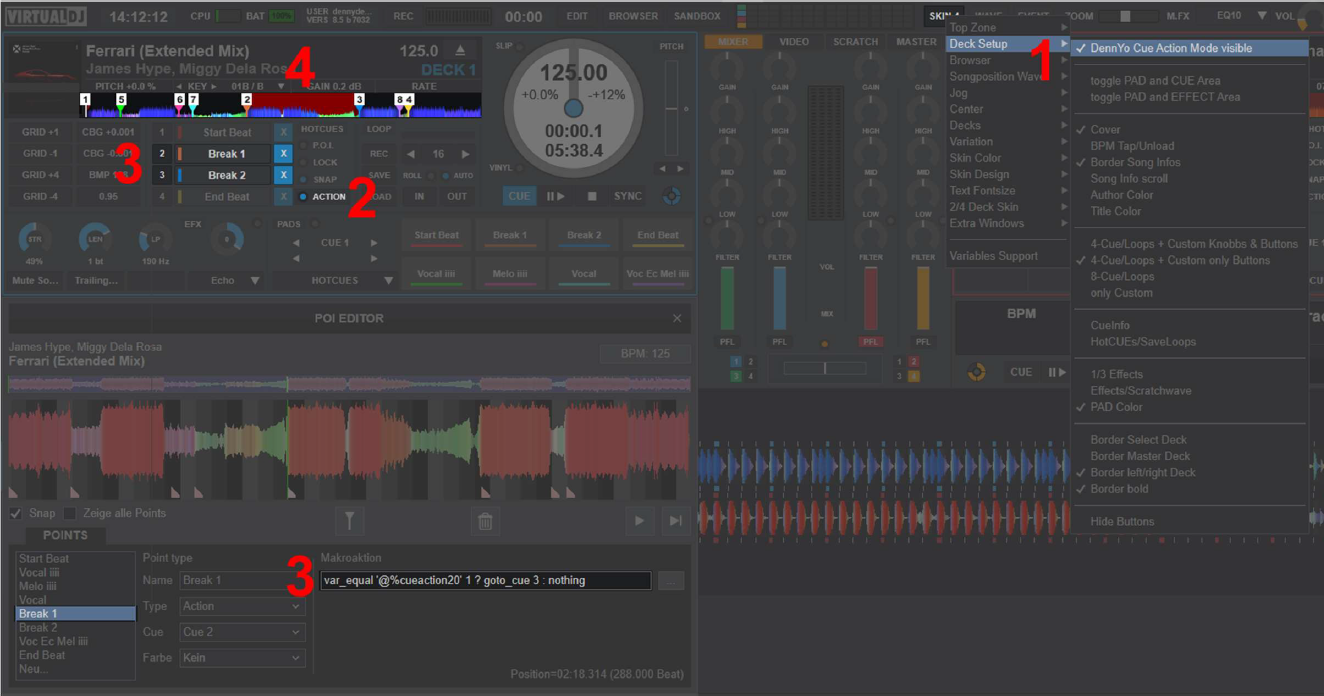Toggle the LOCK hotcue option

pos(319,162)
